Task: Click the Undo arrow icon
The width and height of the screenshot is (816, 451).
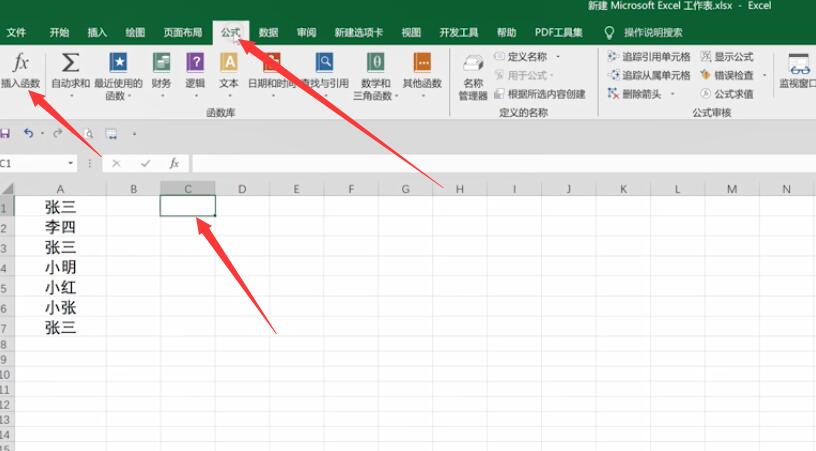Action: click(28, 134)
